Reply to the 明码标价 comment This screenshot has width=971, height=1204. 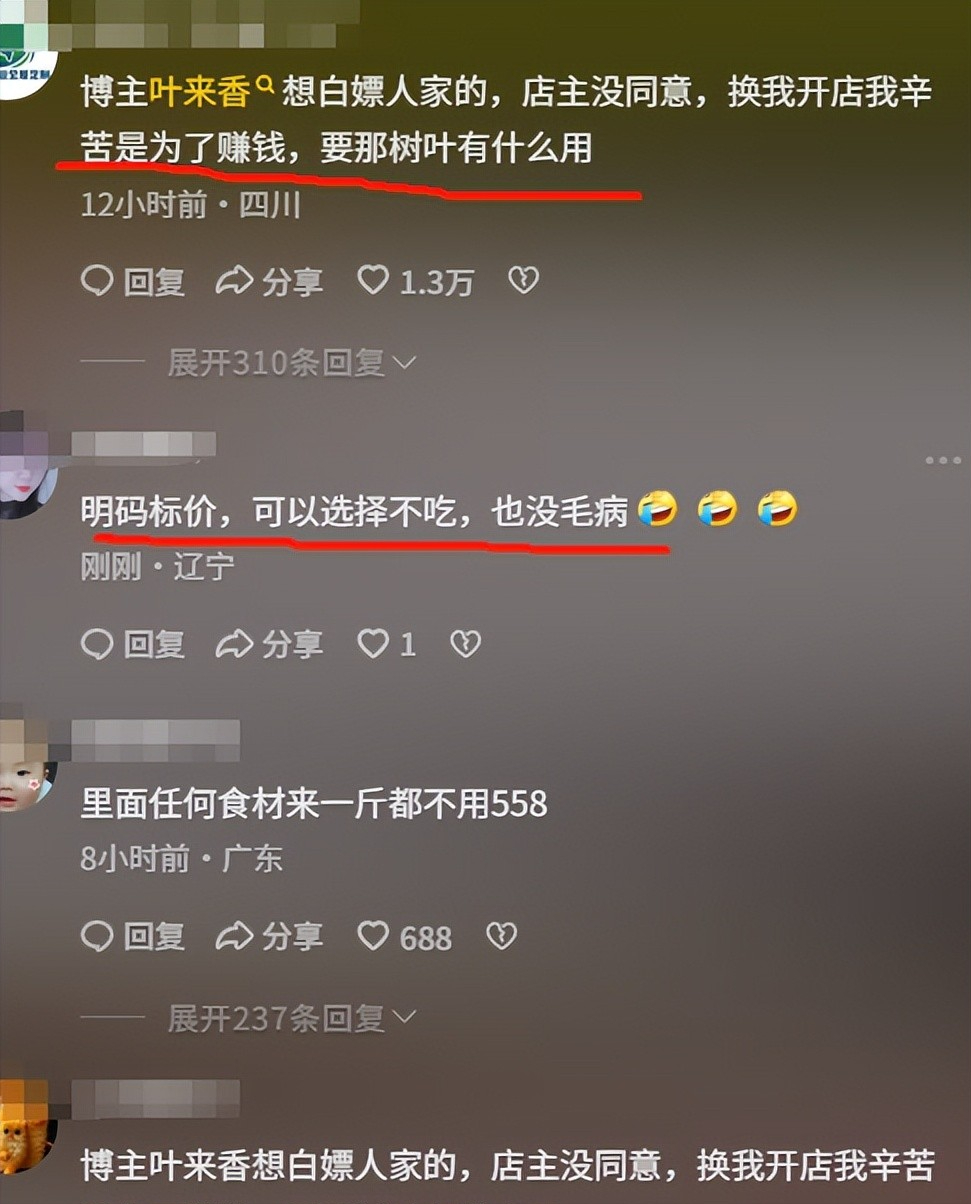point(133,644)
